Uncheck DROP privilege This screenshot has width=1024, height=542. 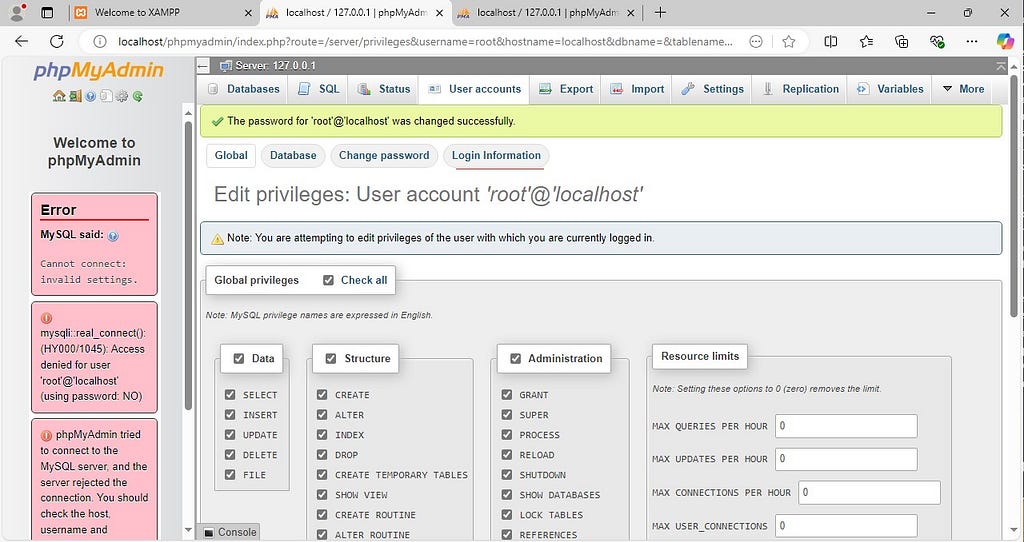(322, 454)
